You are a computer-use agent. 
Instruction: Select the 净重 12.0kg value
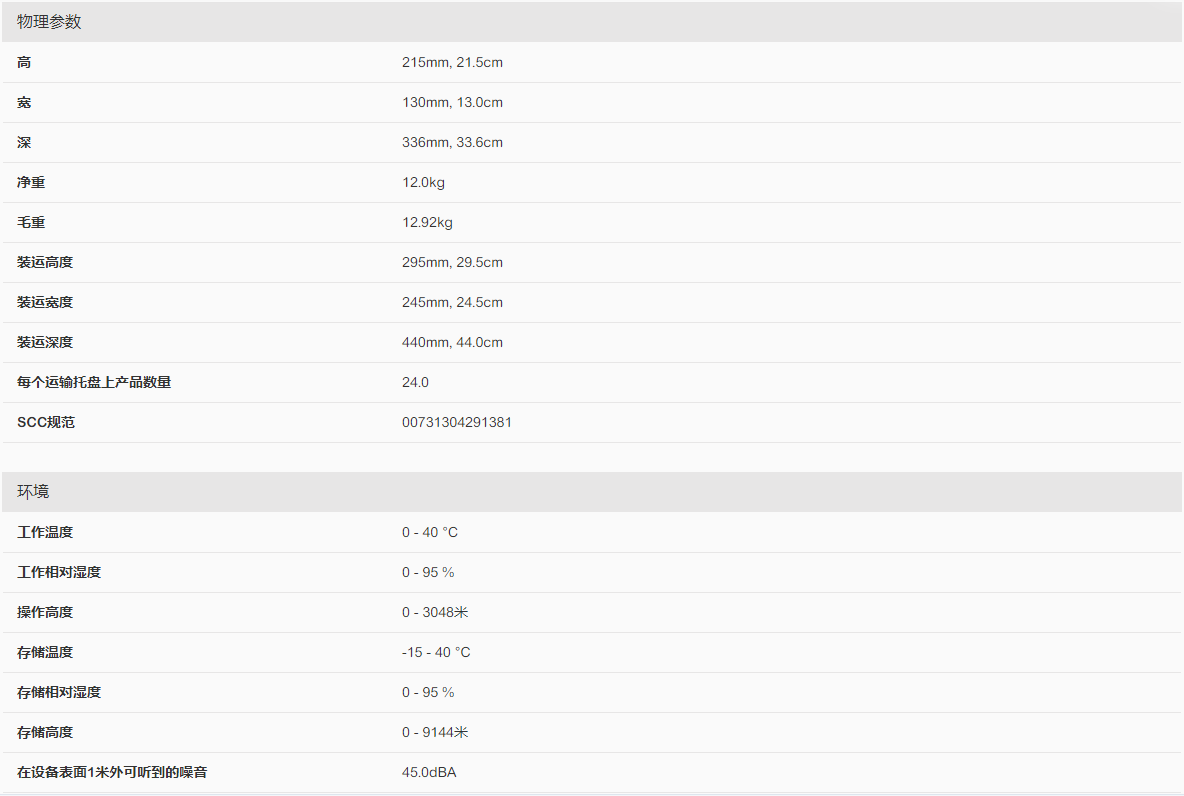[424, 182]
